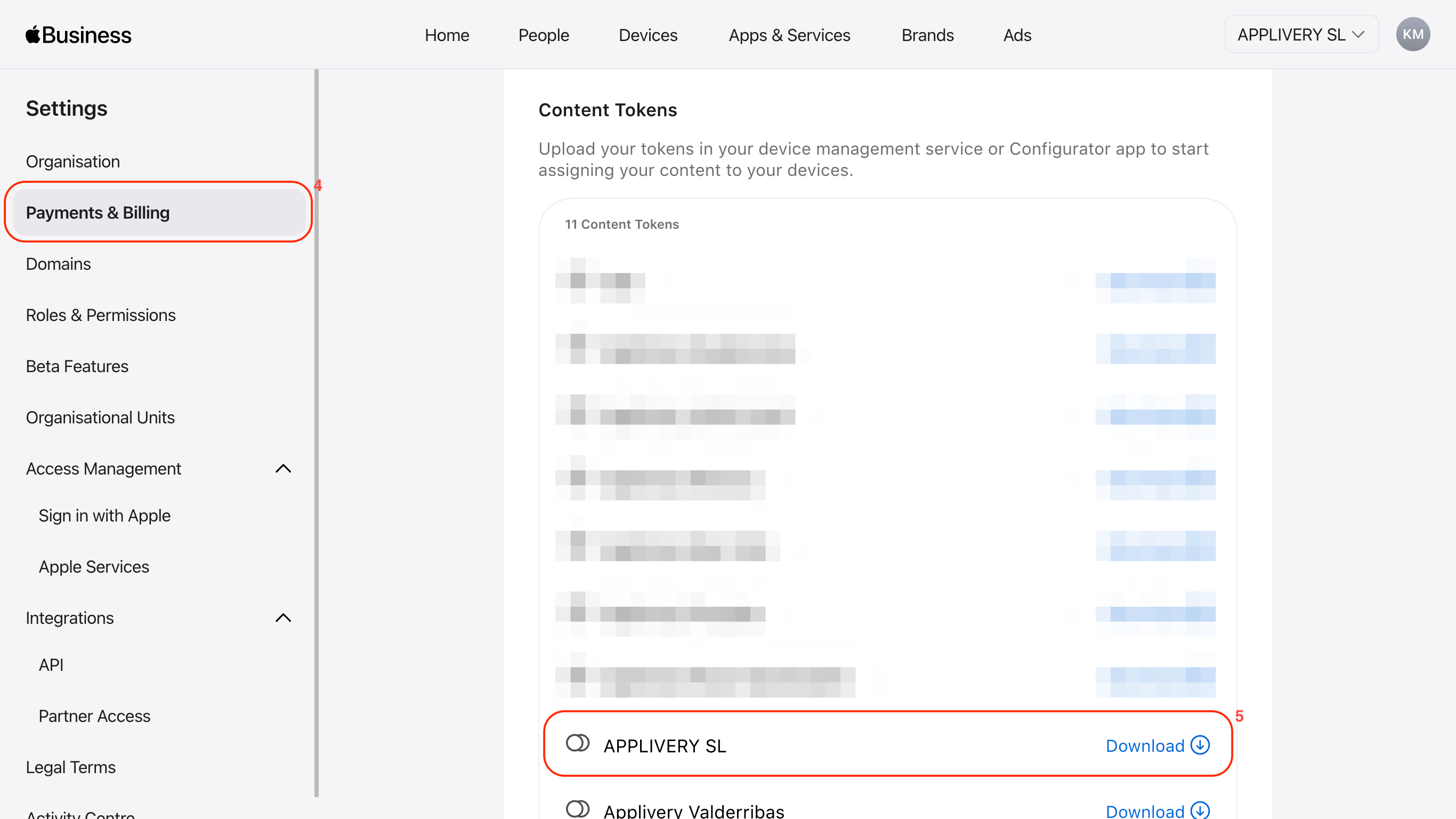Open Organisational Units

pyautogui.click(x=100, y=417)
